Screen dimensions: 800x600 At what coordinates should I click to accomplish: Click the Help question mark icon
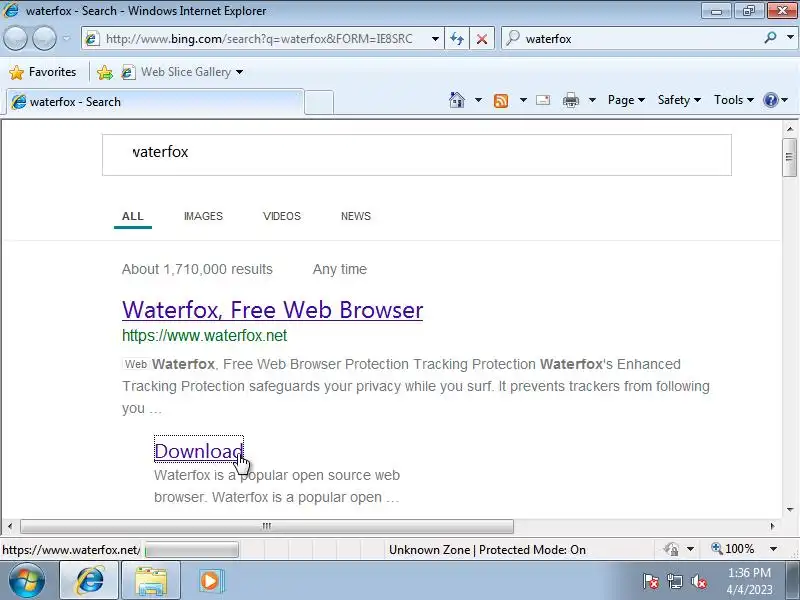coord(770,100)
